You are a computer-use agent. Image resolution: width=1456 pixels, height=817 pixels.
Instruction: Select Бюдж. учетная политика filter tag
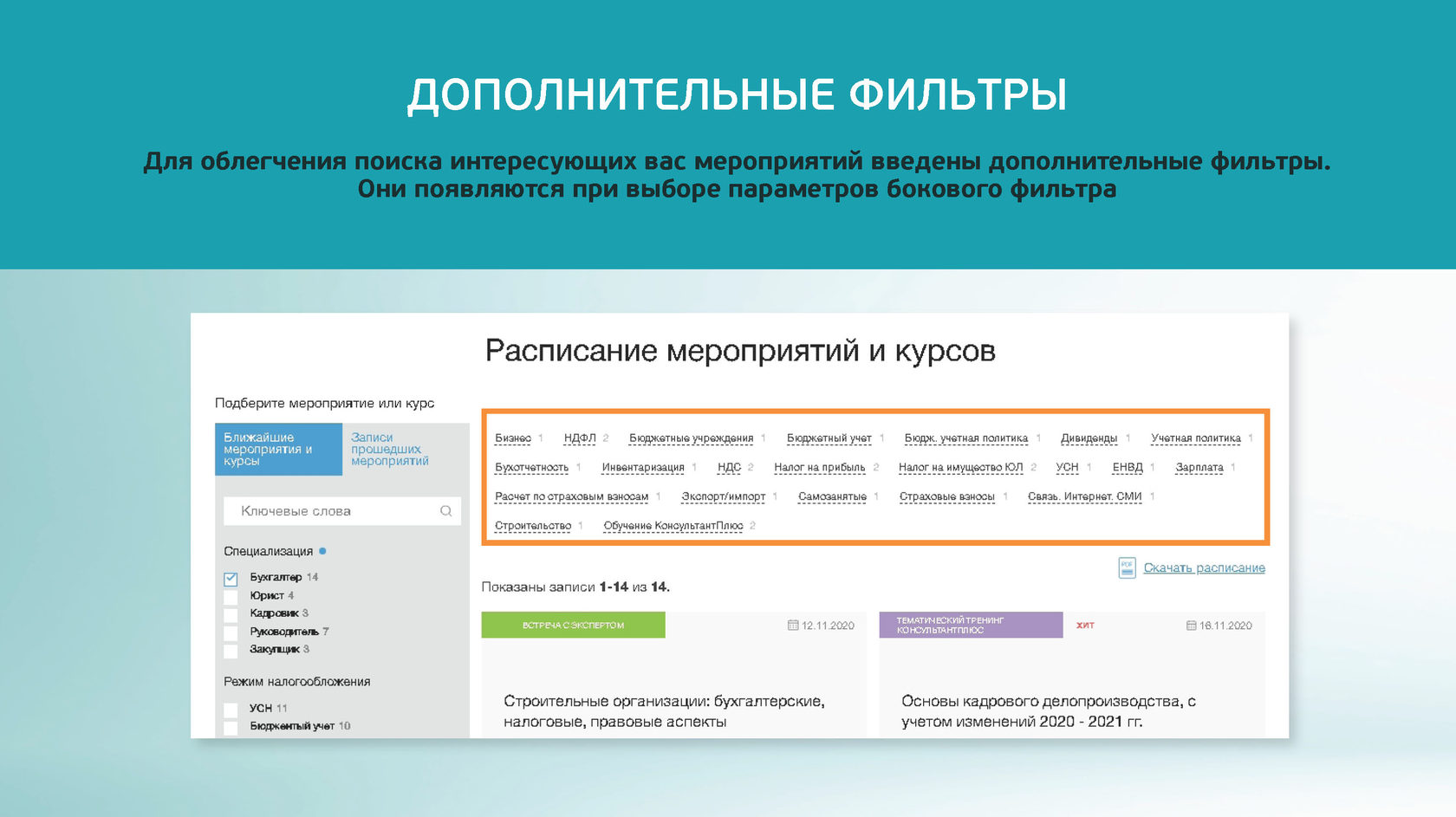pos(965,438)
